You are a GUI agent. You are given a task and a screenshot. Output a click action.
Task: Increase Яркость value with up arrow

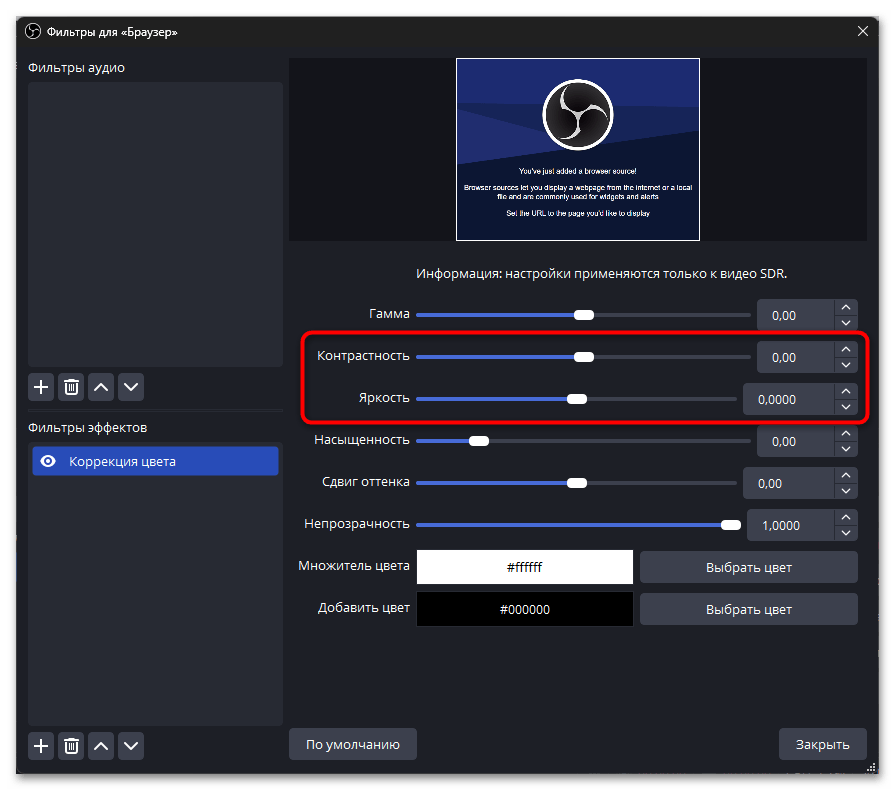click(846, 392)
